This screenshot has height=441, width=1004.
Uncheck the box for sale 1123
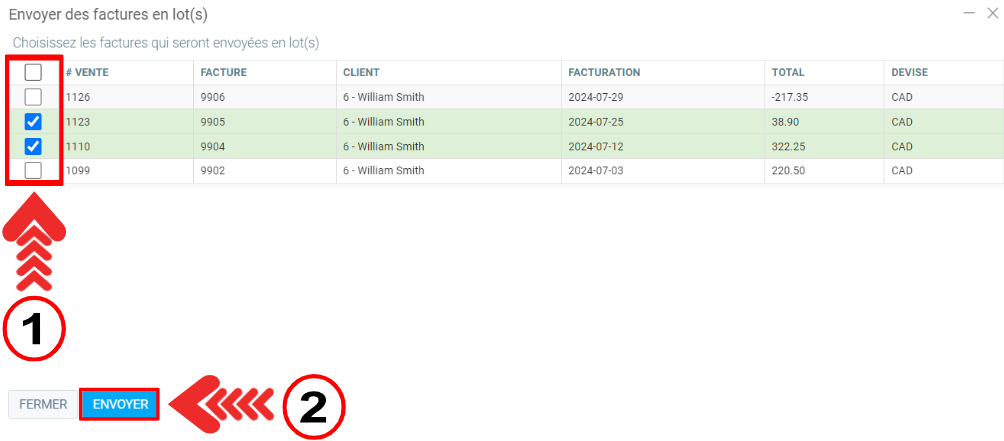[33, 121]
